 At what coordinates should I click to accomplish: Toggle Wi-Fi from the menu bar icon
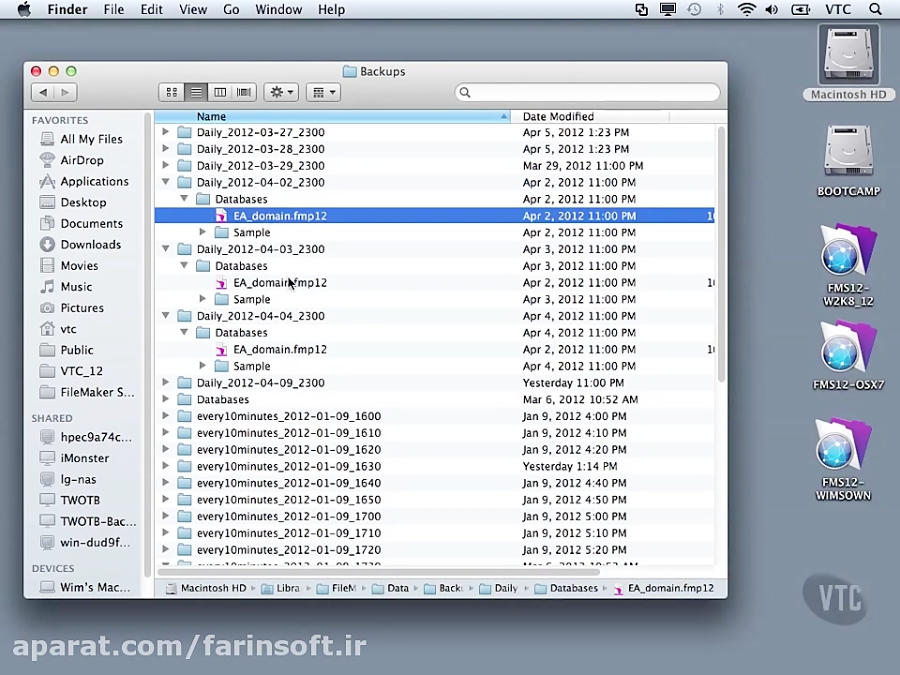(747, 9)
